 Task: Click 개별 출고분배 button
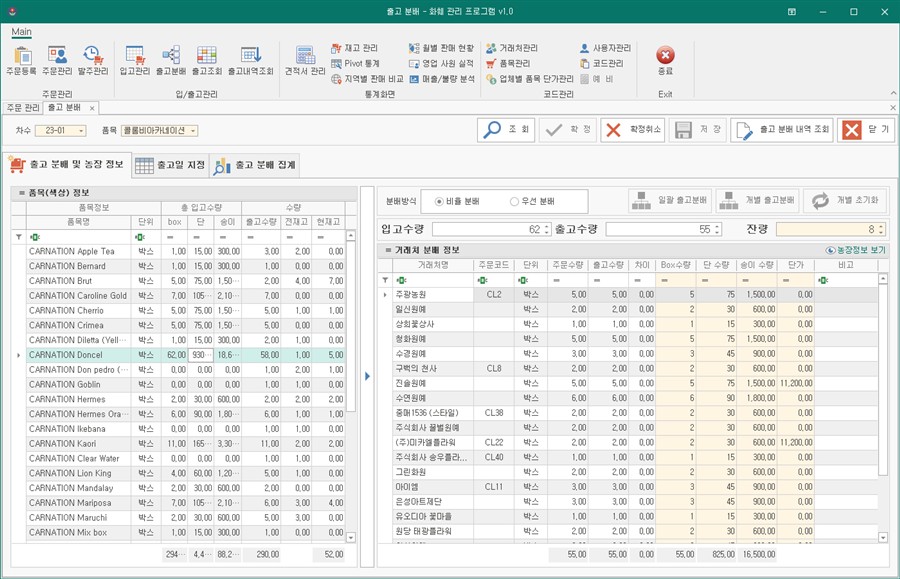(x=757, y=201)
